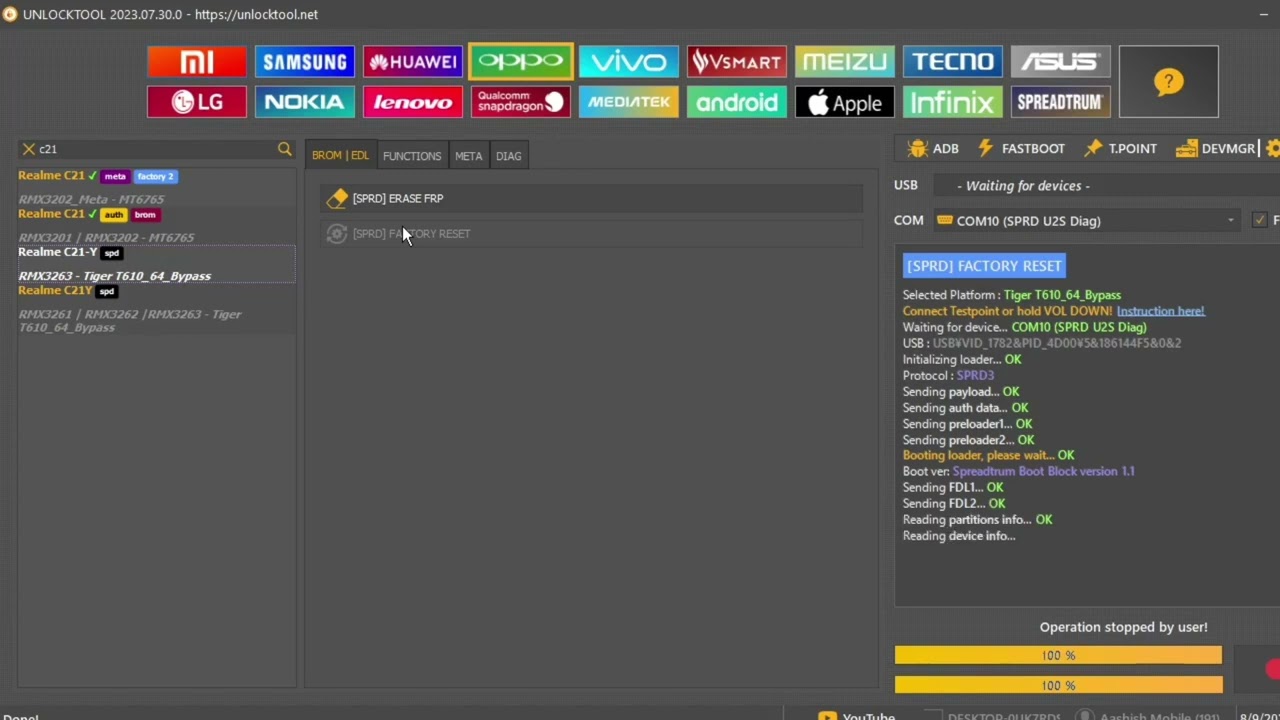Select the OPPO brand tile
1280x720 pixels.
(x=521, y=62)
